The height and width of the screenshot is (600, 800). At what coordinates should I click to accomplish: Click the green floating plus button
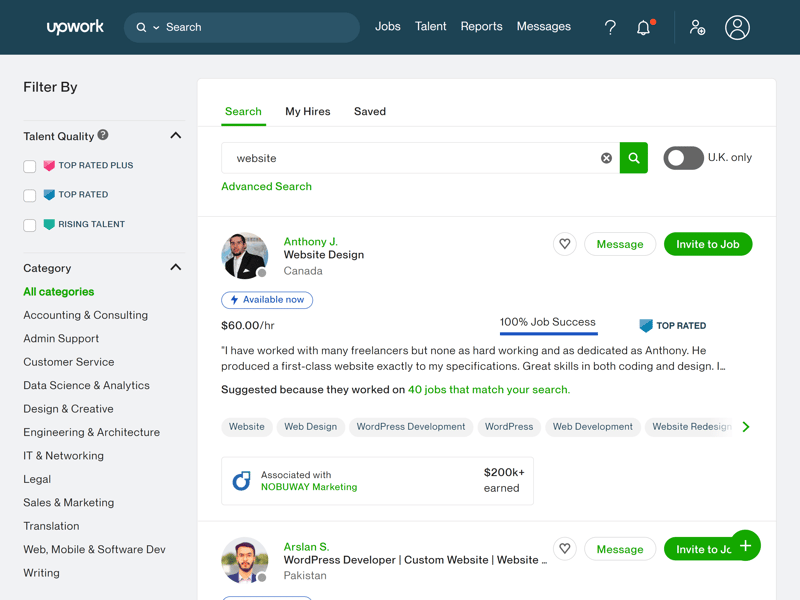tap(745, 545)
